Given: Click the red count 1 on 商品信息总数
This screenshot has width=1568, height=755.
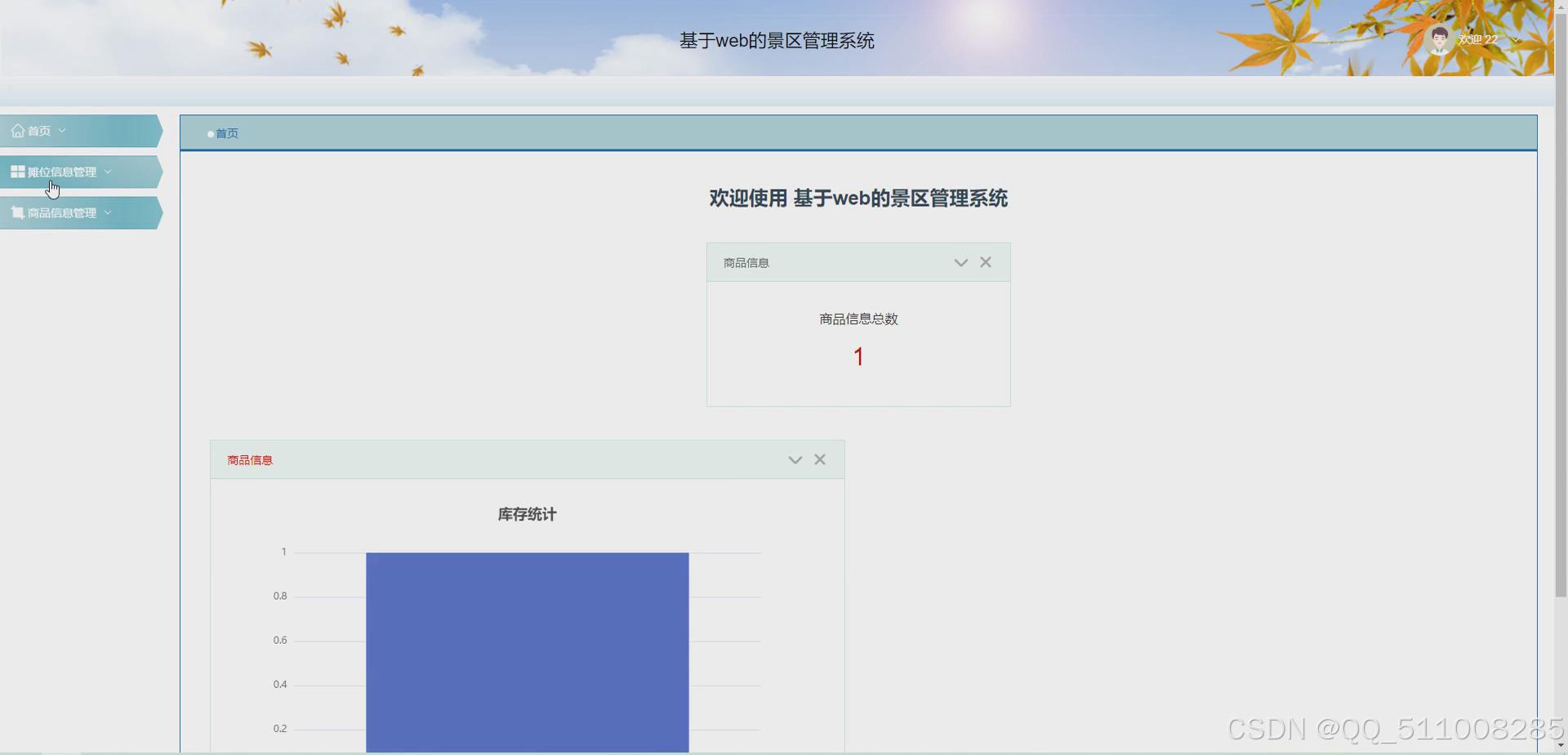Looking at the screenshot, I should pos(858,356).
